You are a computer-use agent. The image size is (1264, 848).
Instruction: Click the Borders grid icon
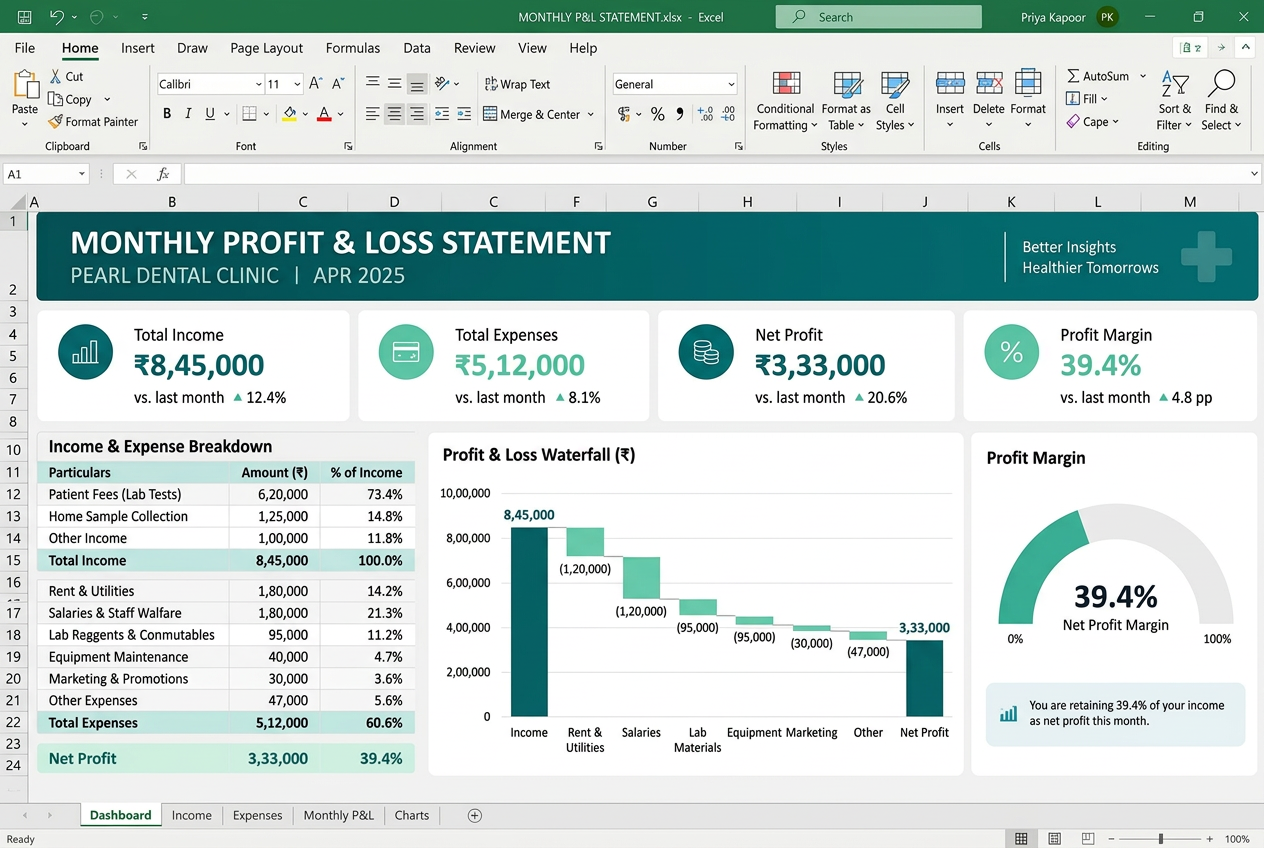pos(250,114)
